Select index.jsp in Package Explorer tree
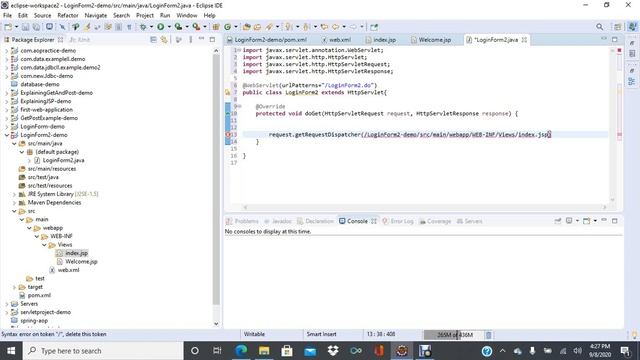The height and width of the screenshot is (360, 640). (x=76, y=253)
